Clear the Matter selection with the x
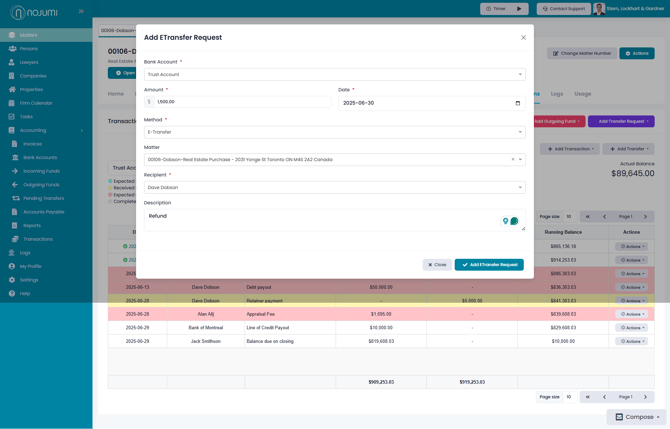670x429 pixels. pos(513,159)
